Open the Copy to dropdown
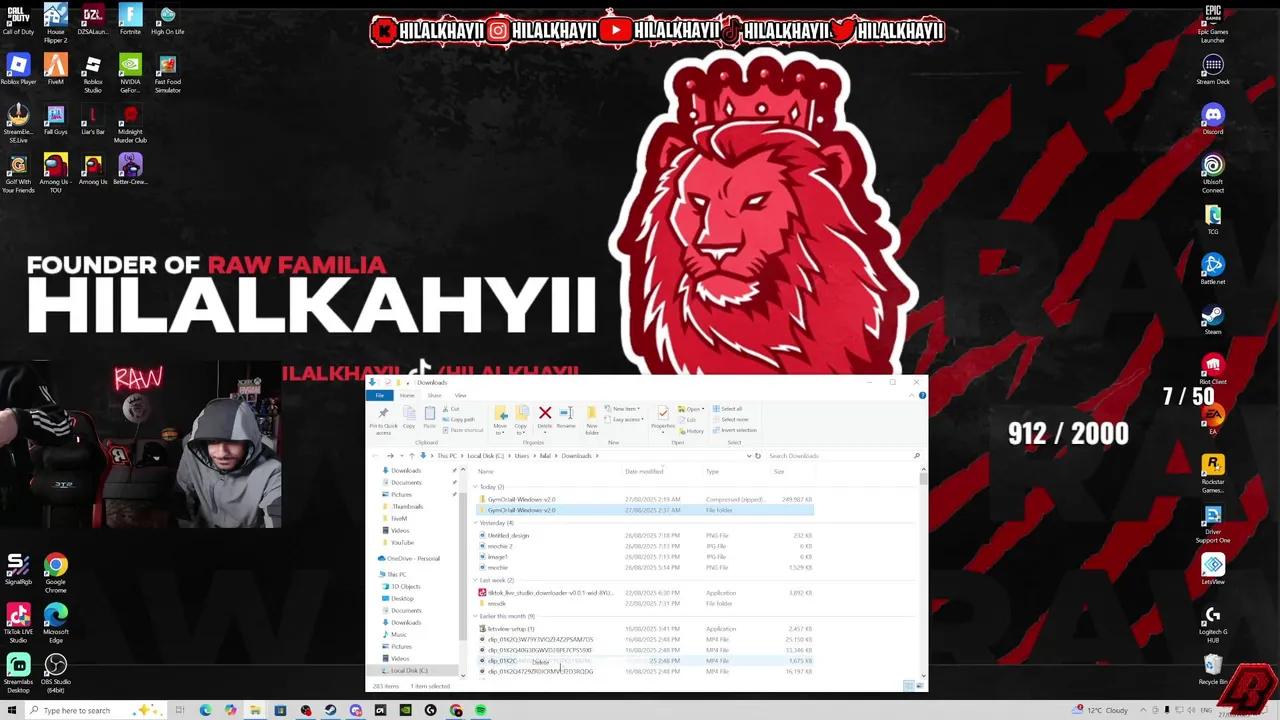Screen dimensions: 1280x720 [520, 420]
